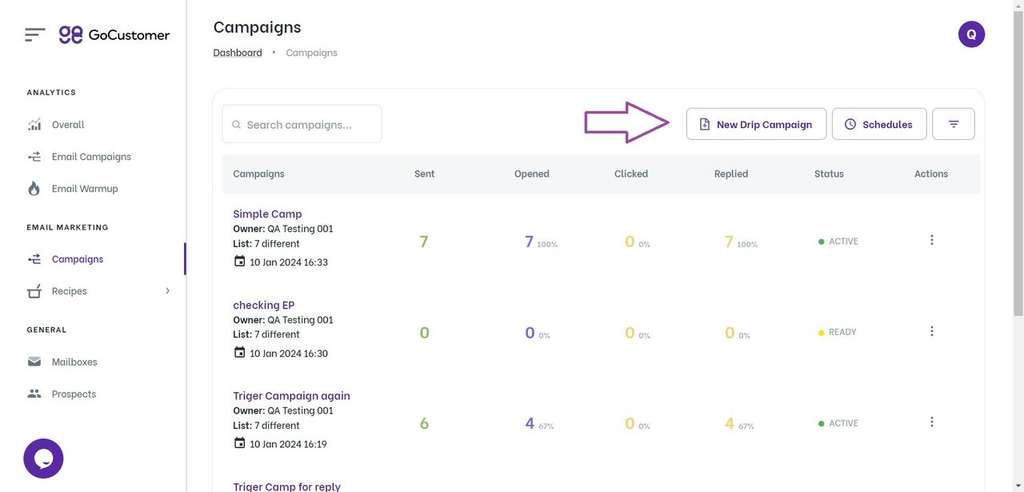Open actions menu for Triger Campaign again
This screenshot has width=1024, height=492.
tap(931, 422)
